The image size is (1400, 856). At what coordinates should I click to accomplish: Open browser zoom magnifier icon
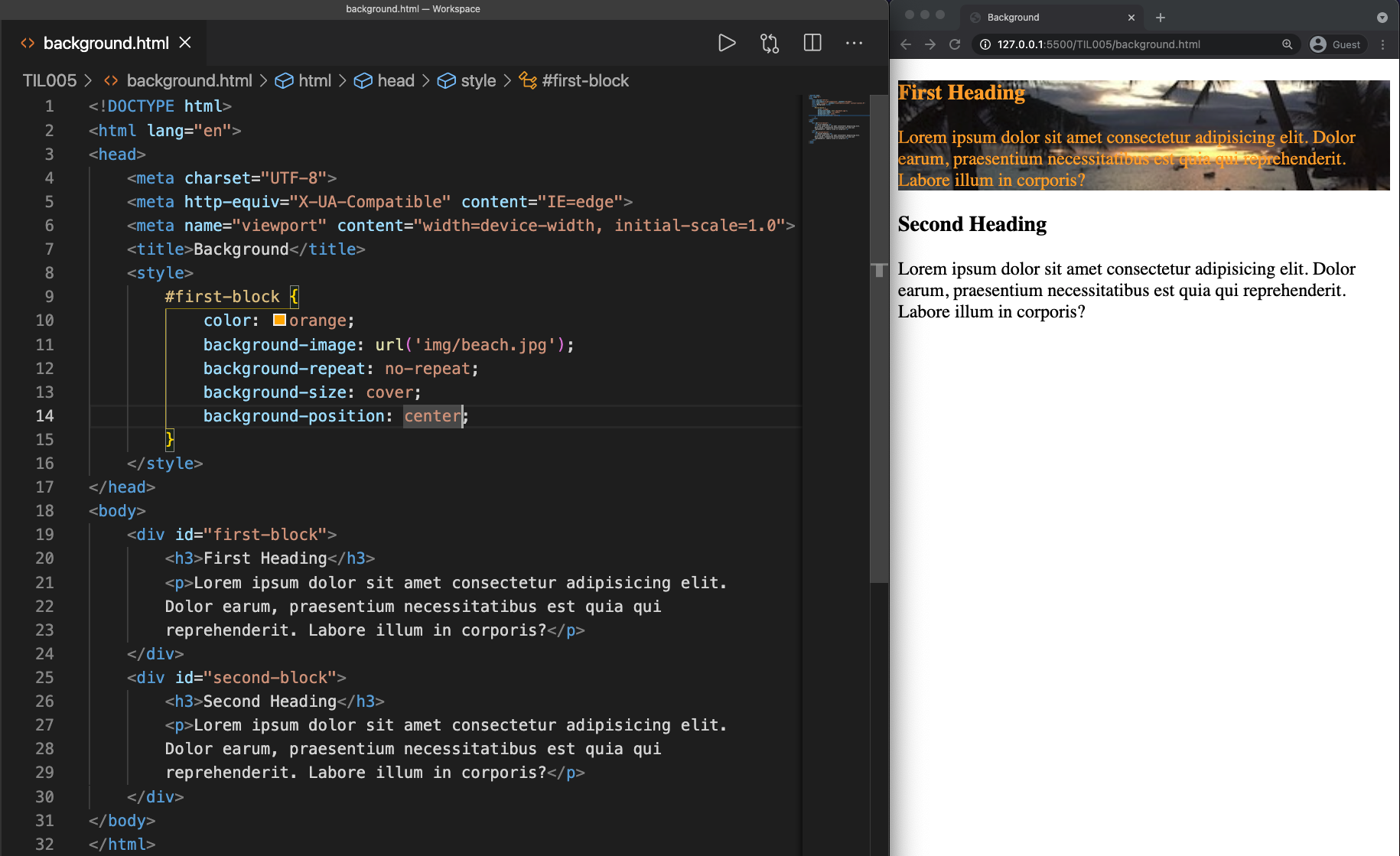click(1288, 44)
